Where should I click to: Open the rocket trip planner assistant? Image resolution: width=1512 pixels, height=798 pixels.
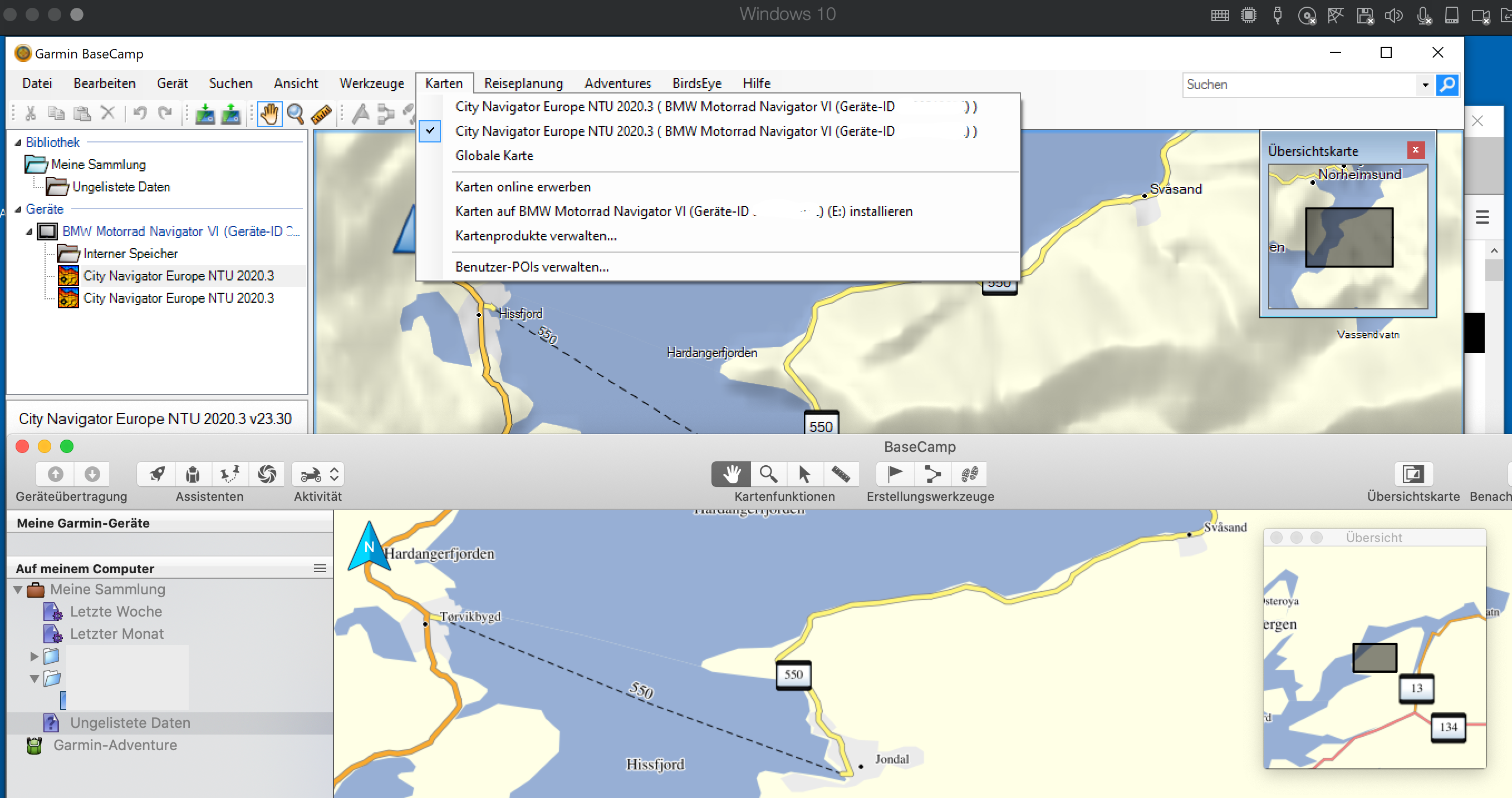click(x=156, y=474)
